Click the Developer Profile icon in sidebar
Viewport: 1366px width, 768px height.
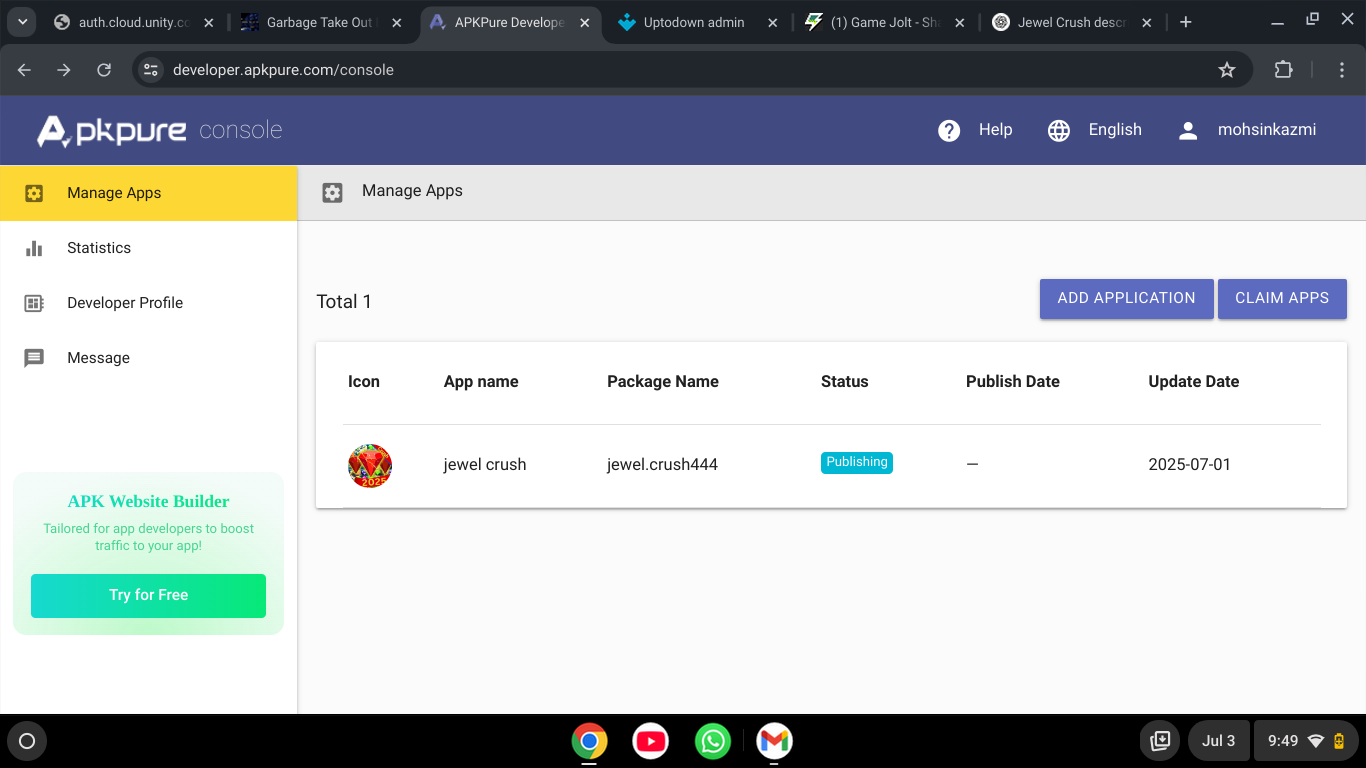[34, 303]
